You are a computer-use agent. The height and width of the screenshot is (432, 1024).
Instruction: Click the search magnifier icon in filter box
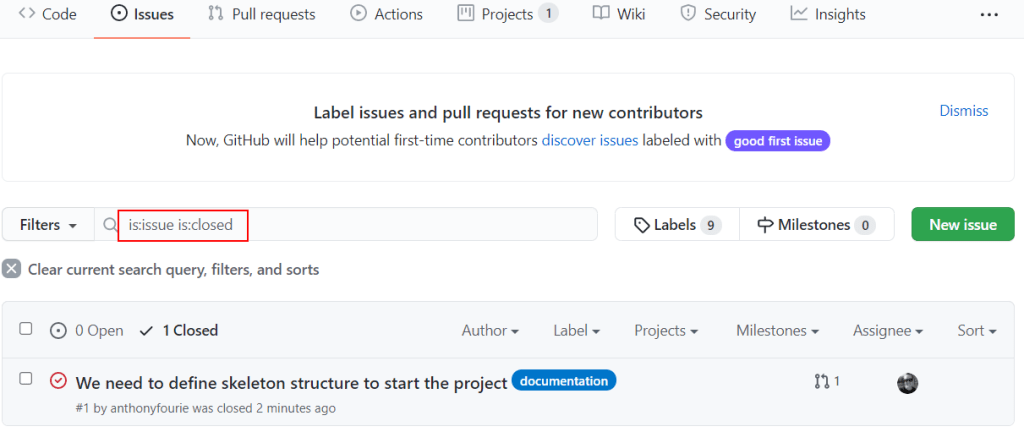tap(110, 225)
